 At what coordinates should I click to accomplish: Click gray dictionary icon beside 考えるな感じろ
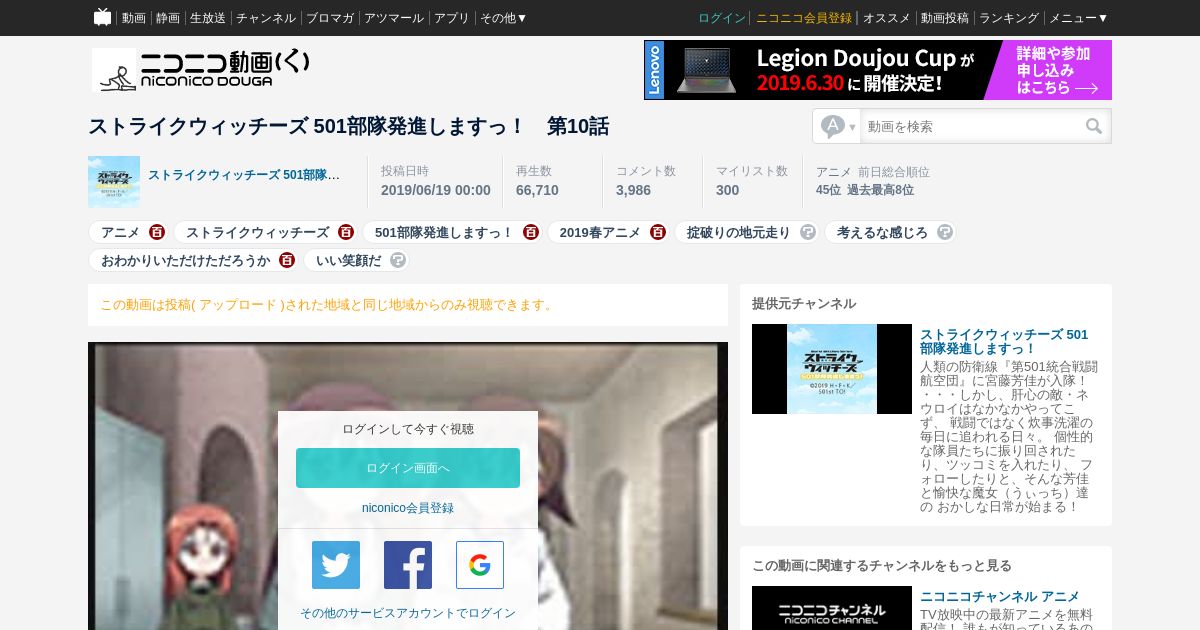pyautogui.click(x=945, y=232)
